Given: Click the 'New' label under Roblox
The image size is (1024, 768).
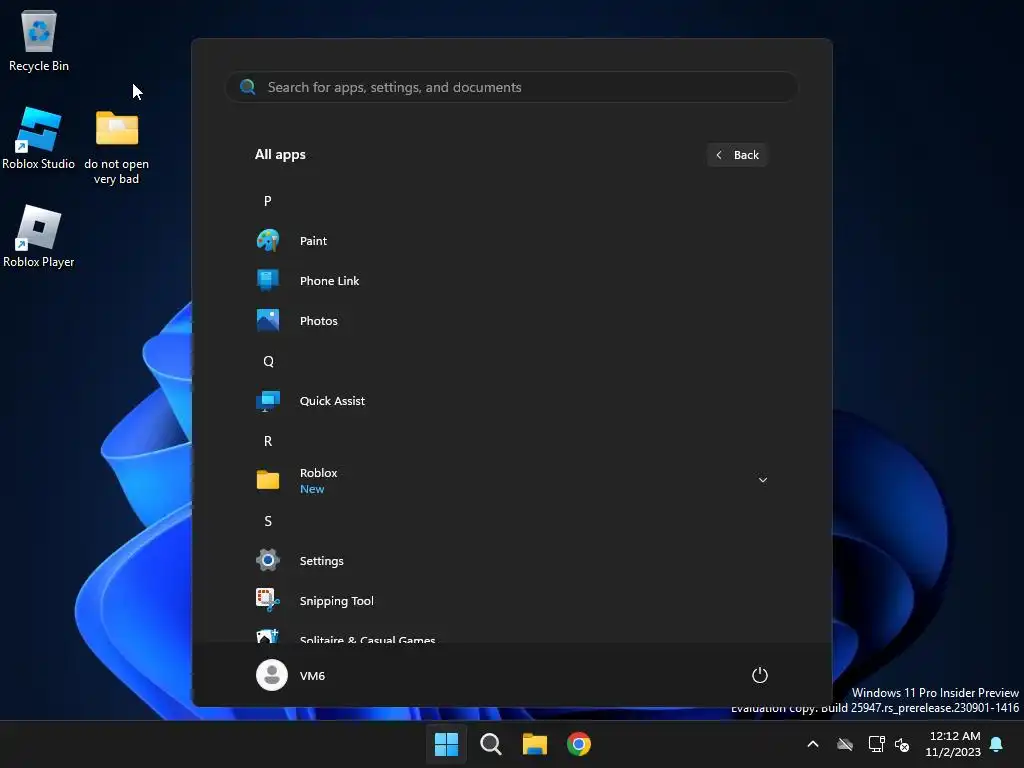Looking at the screenshot, I should click(312, 489).
